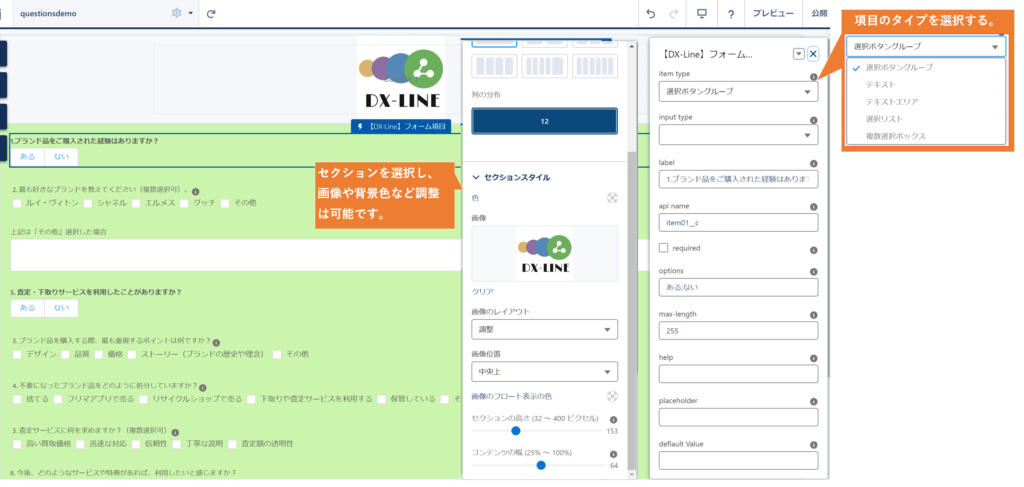
Task: Click the undo arrow in top toolbar
Action: pos(651,14)
